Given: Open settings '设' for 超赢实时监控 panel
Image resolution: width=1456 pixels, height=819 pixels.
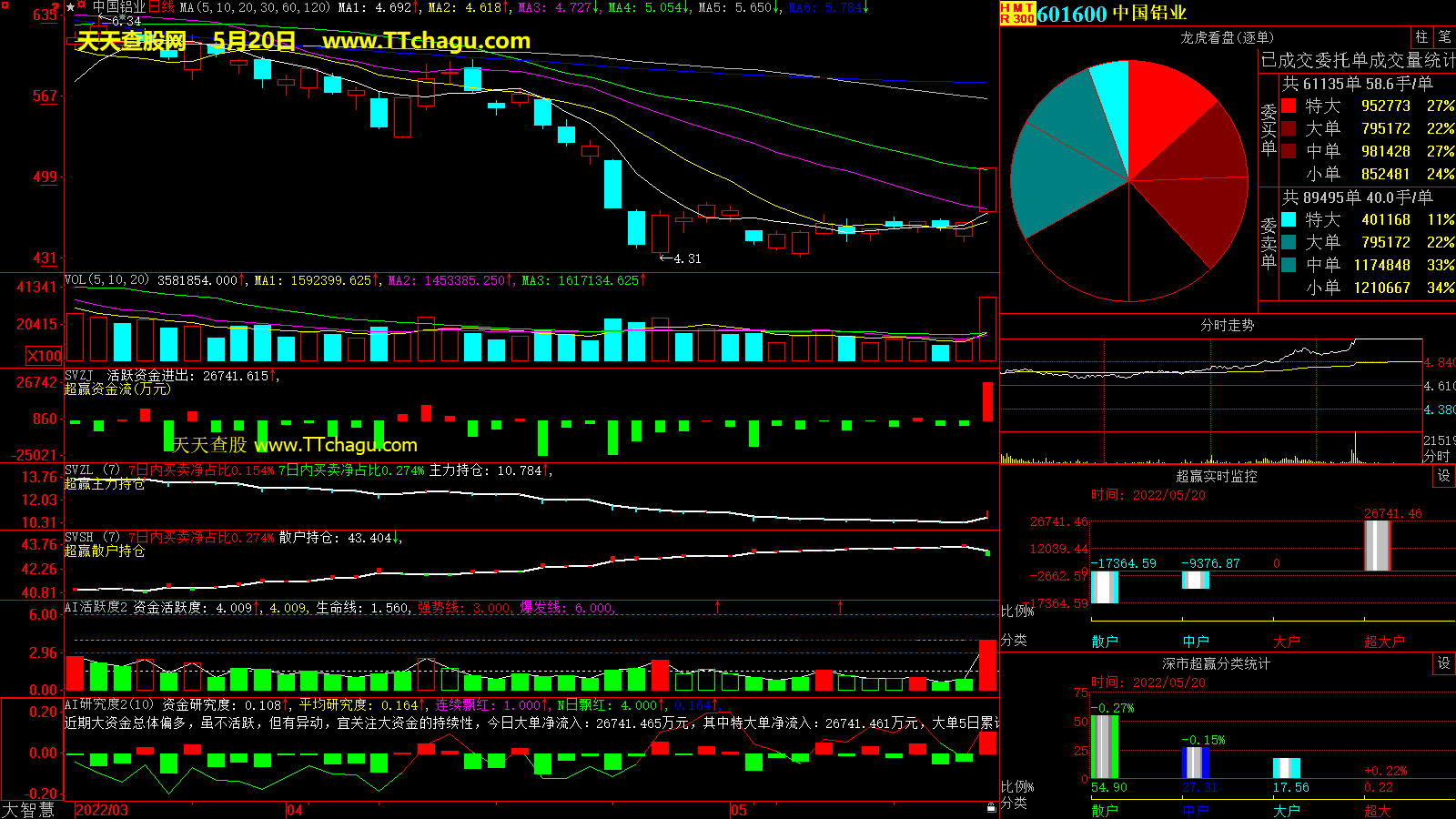Looking at the screenshot, I should [1443, 476].
